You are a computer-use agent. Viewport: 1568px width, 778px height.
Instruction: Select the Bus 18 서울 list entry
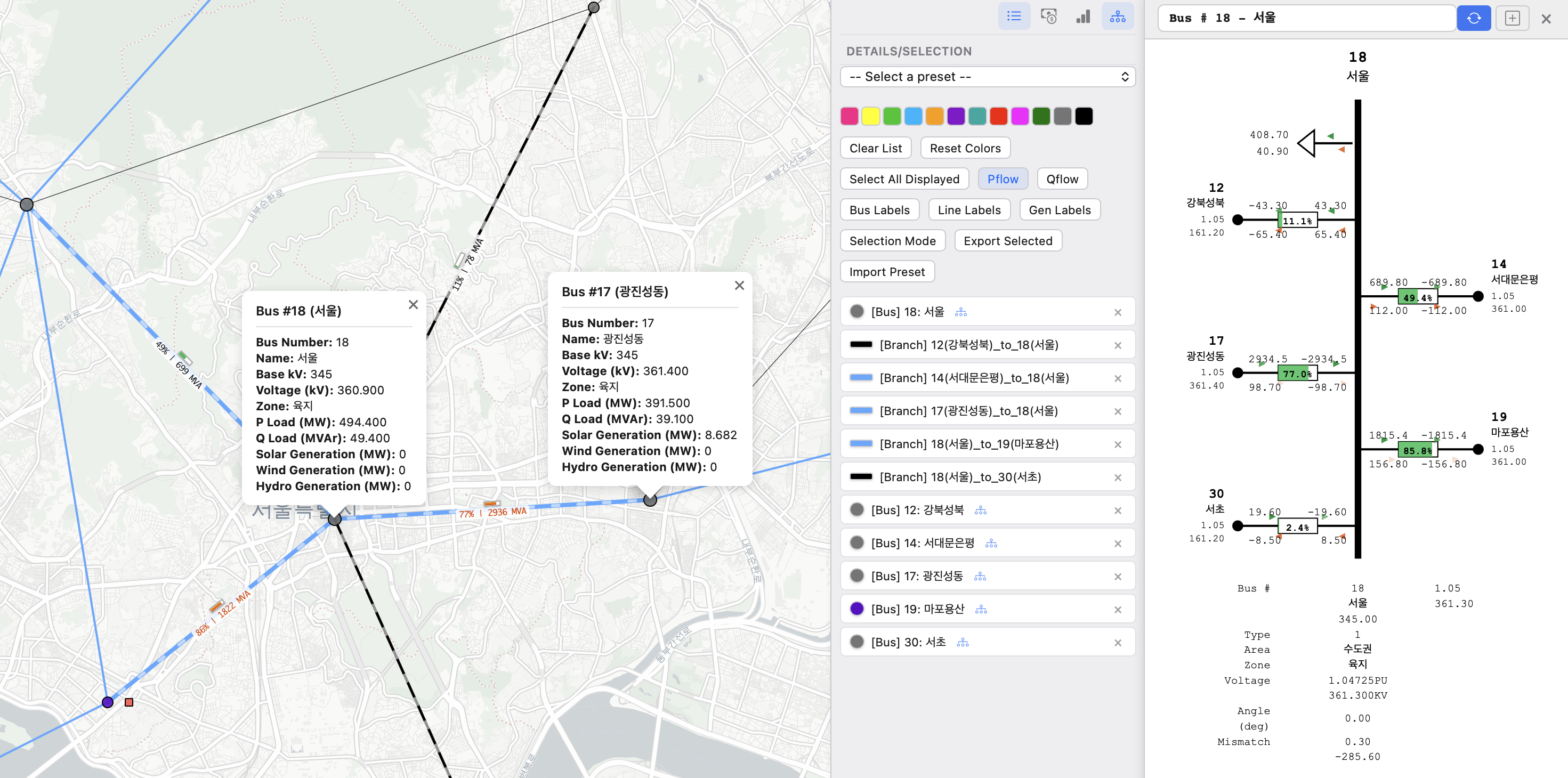tap(907, 312)
